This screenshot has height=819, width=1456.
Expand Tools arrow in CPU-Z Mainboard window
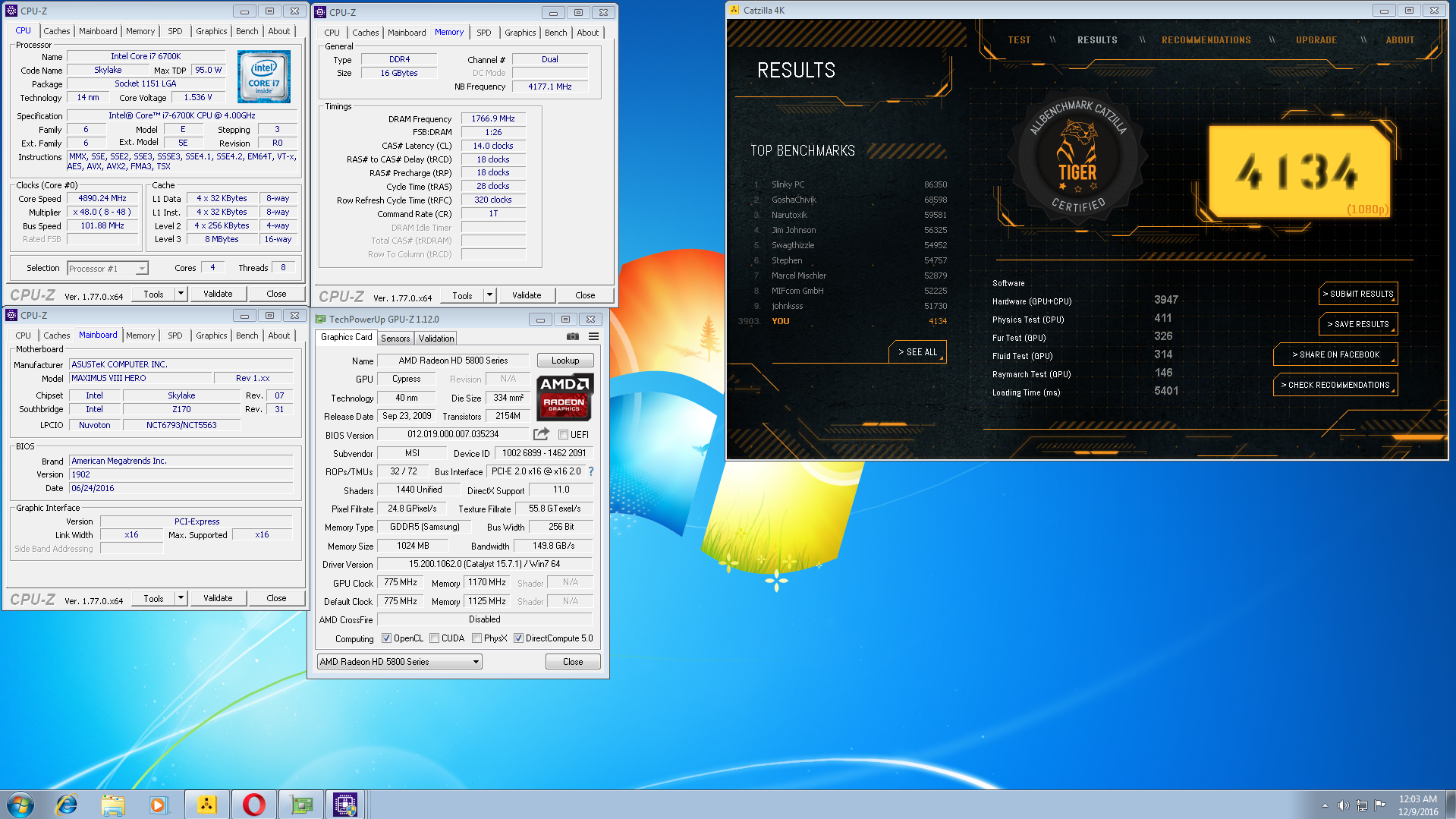pos(181,599)
